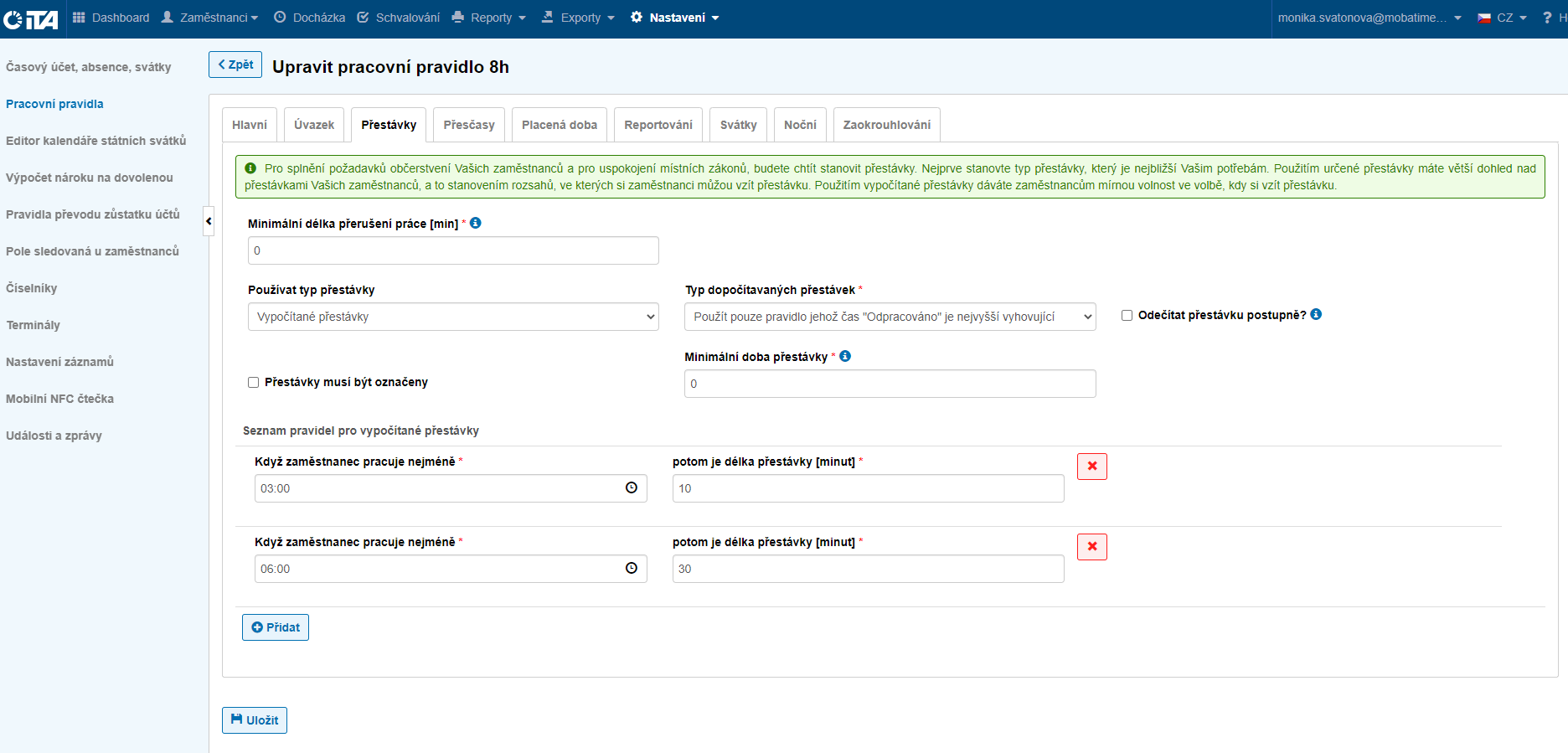This screenshot has width=1568, height=753.
Task: Click info icon next to Odečítat přestávku postupně
Action: click(1316, 314)
